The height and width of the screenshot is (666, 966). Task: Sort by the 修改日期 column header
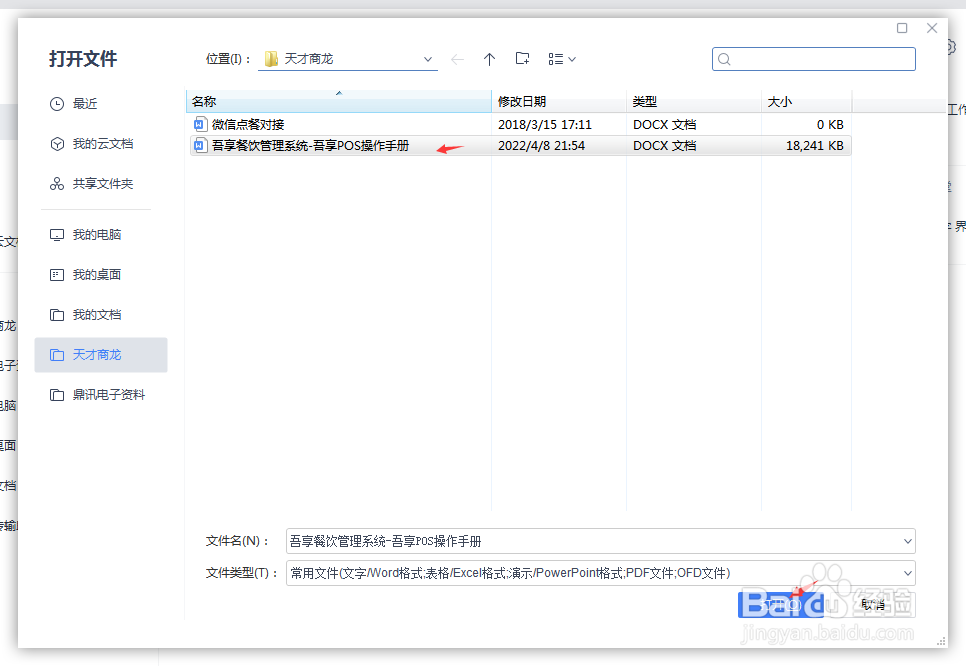click(x=559, y=102)
